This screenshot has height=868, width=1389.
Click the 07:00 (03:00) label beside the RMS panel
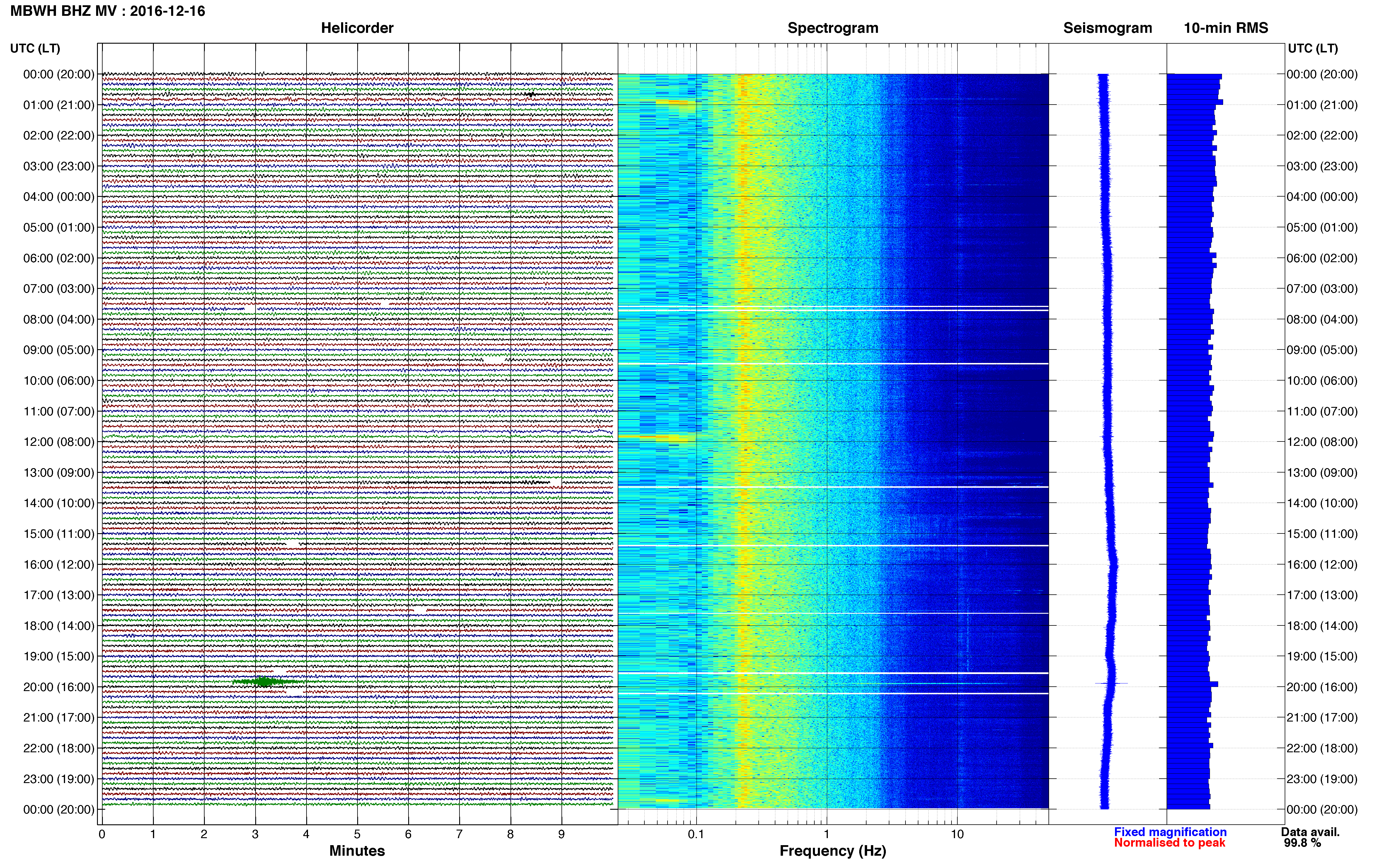pos(1322,289)
